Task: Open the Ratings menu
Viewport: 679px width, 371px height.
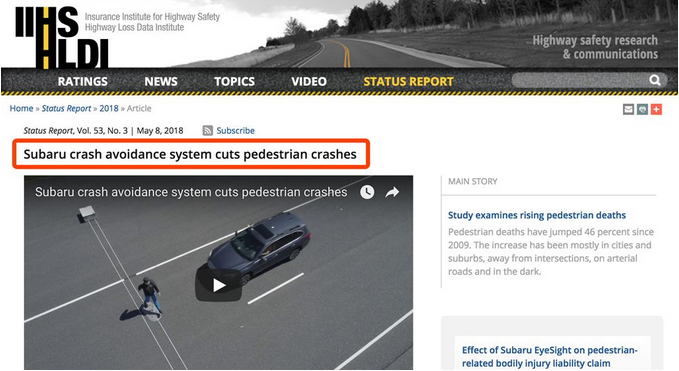Action: [82, 81]
